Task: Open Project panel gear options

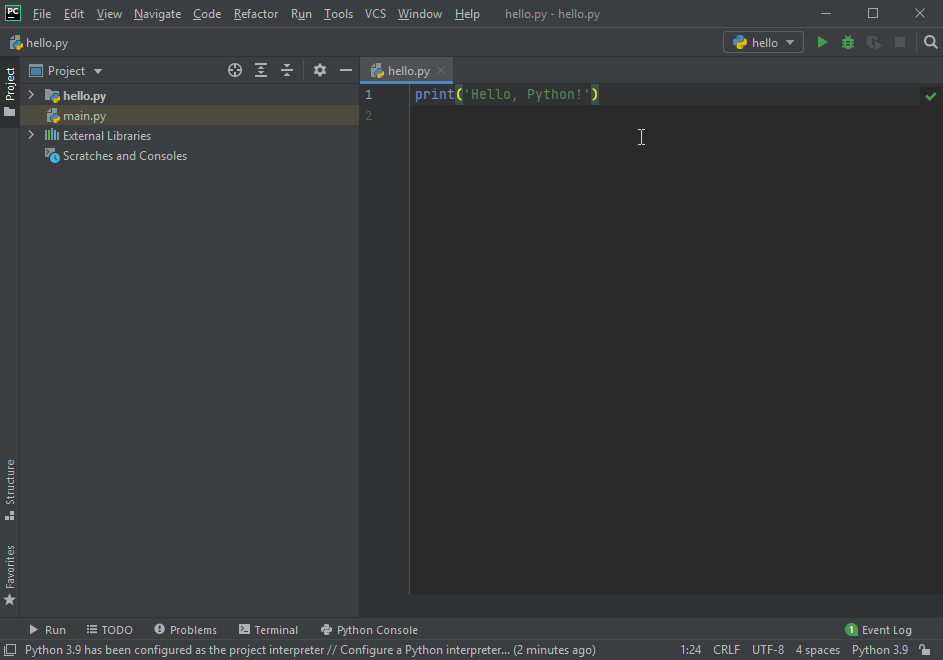Action: [320, 70]
